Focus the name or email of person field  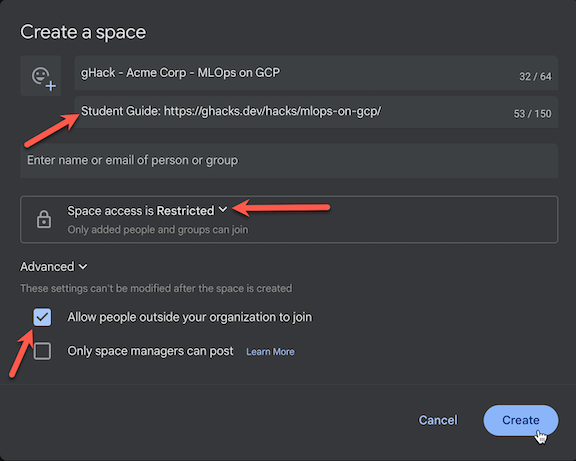pyautogui.click(x=289, y=161)
